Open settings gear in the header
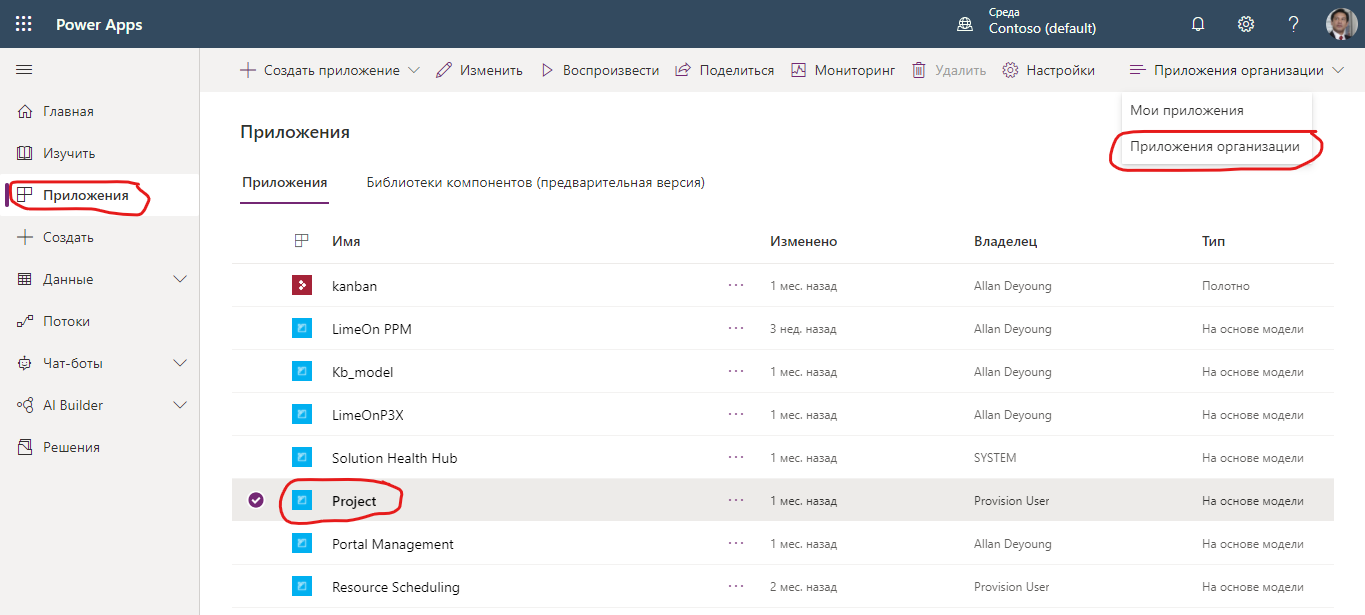1365x615 pixels. [1246, 25]
